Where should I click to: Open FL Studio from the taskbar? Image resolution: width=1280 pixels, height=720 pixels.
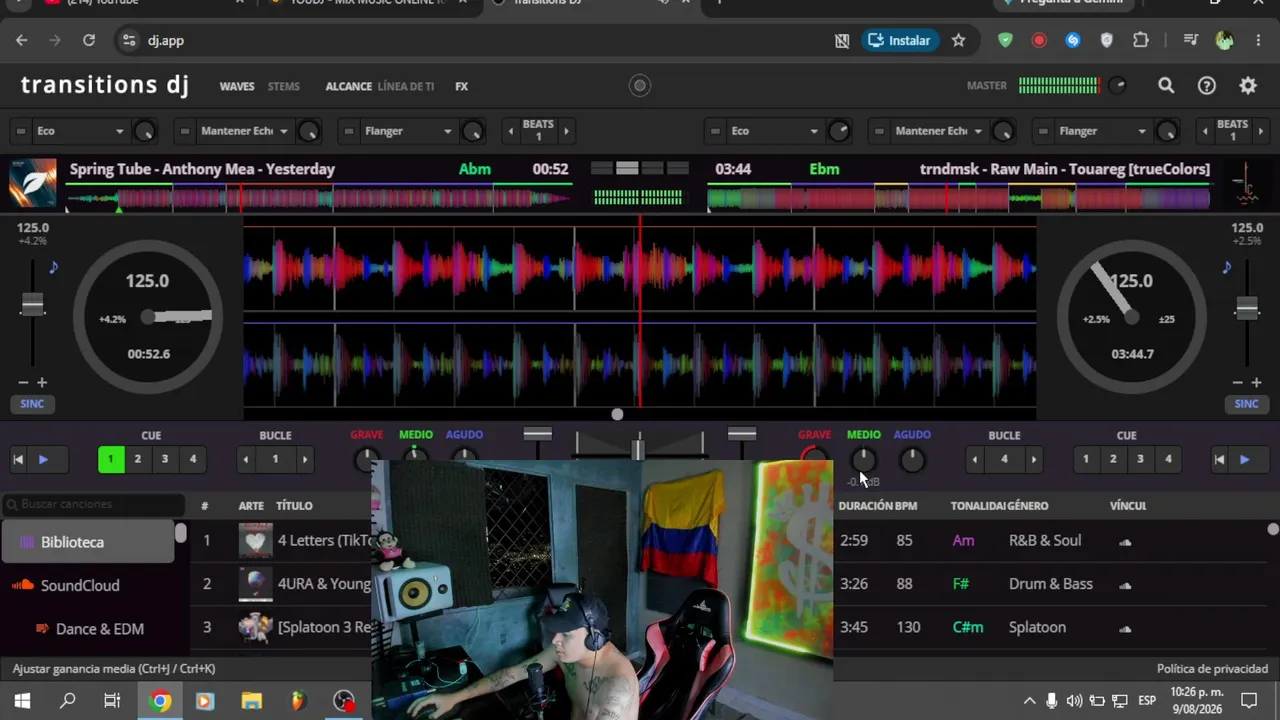tap(298, 701)
